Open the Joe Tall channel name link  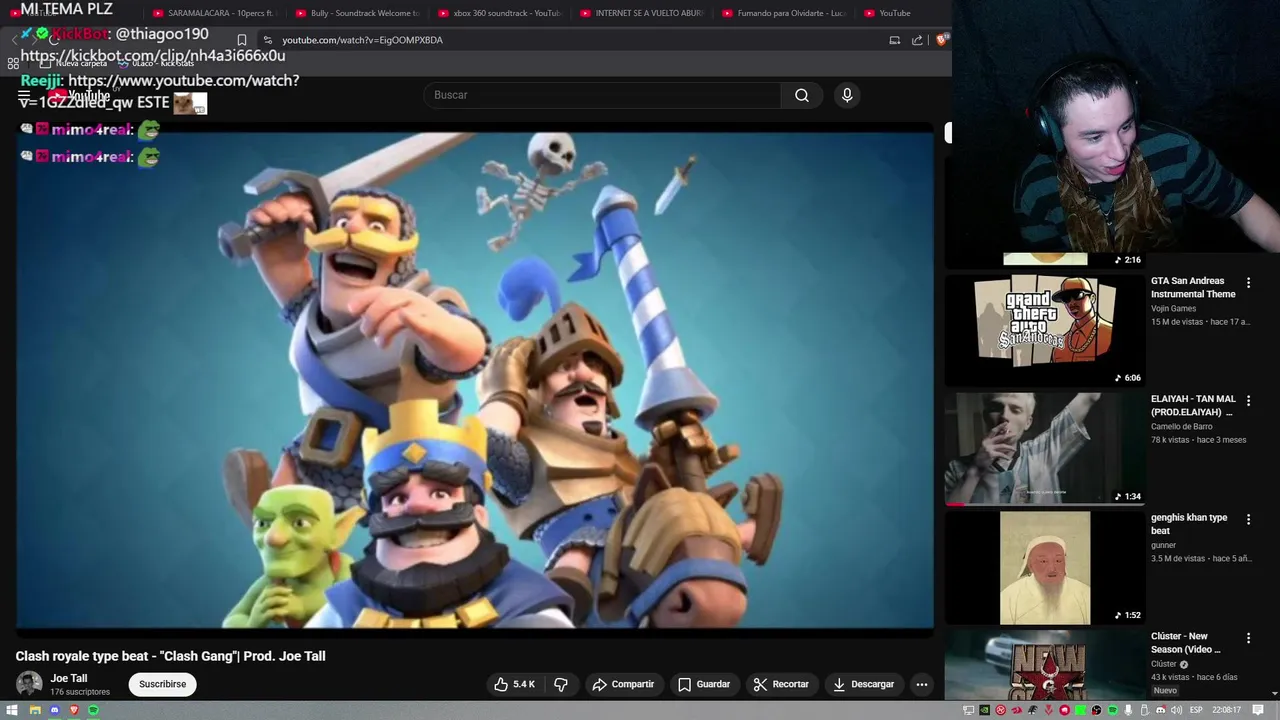69,678
